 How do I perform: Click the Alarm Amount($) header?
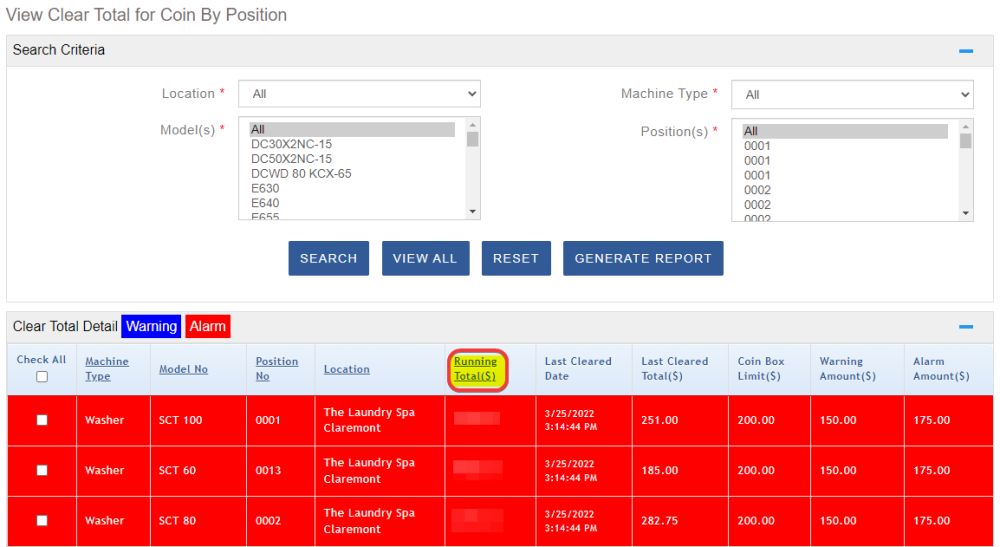(941, 368)
